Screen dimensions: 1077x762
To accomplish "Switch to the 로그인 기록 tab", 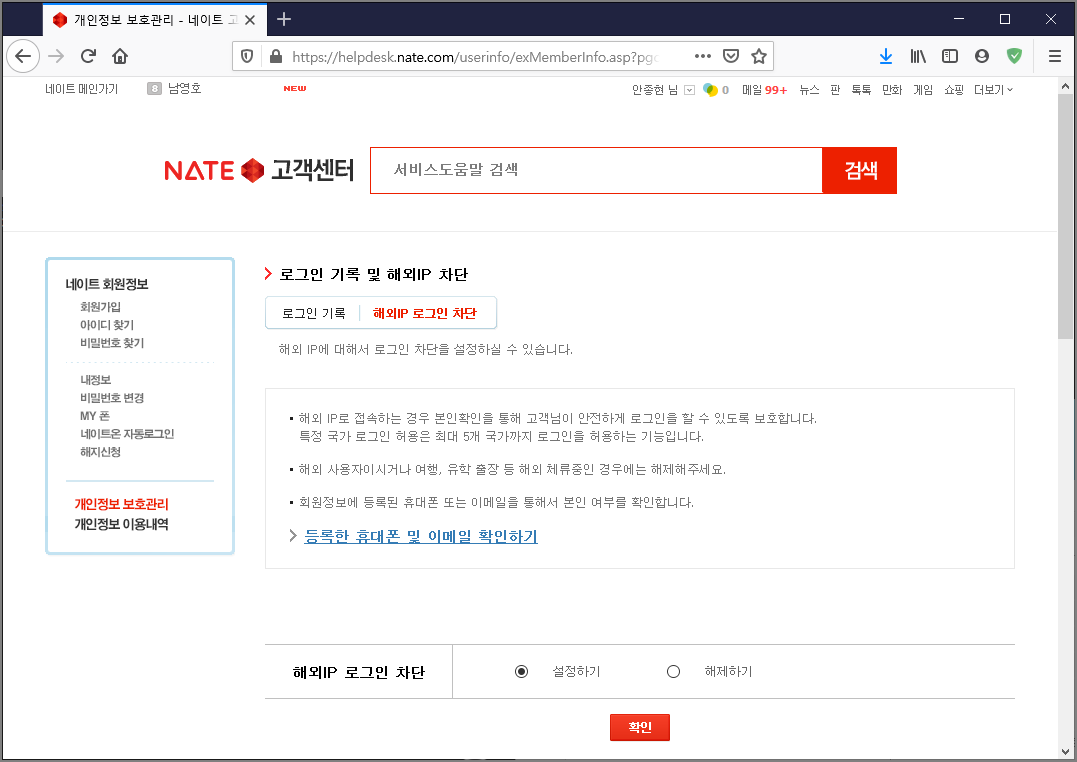I will pyautogui.click(x=313, y=313).
